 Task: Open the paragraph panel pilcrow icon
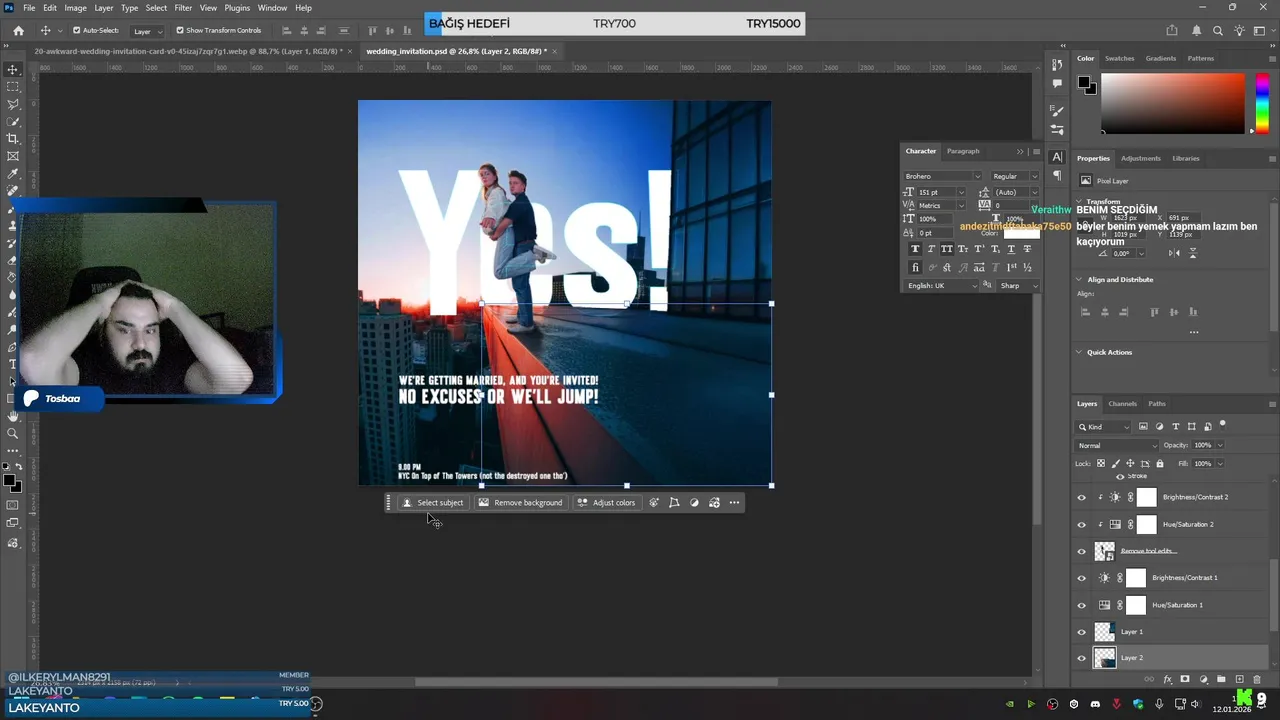(x=1057, y=175)
